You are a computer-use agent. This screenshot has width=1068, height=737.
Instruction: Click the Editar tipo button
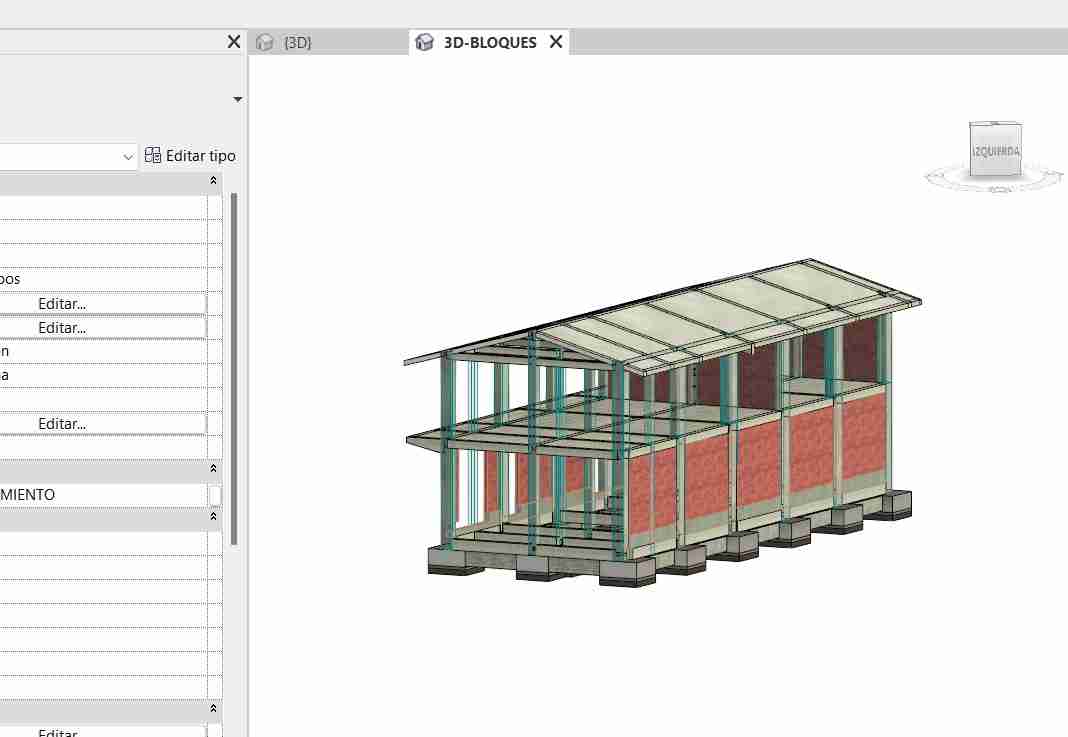pyautogui.click(x=191, y=156)
